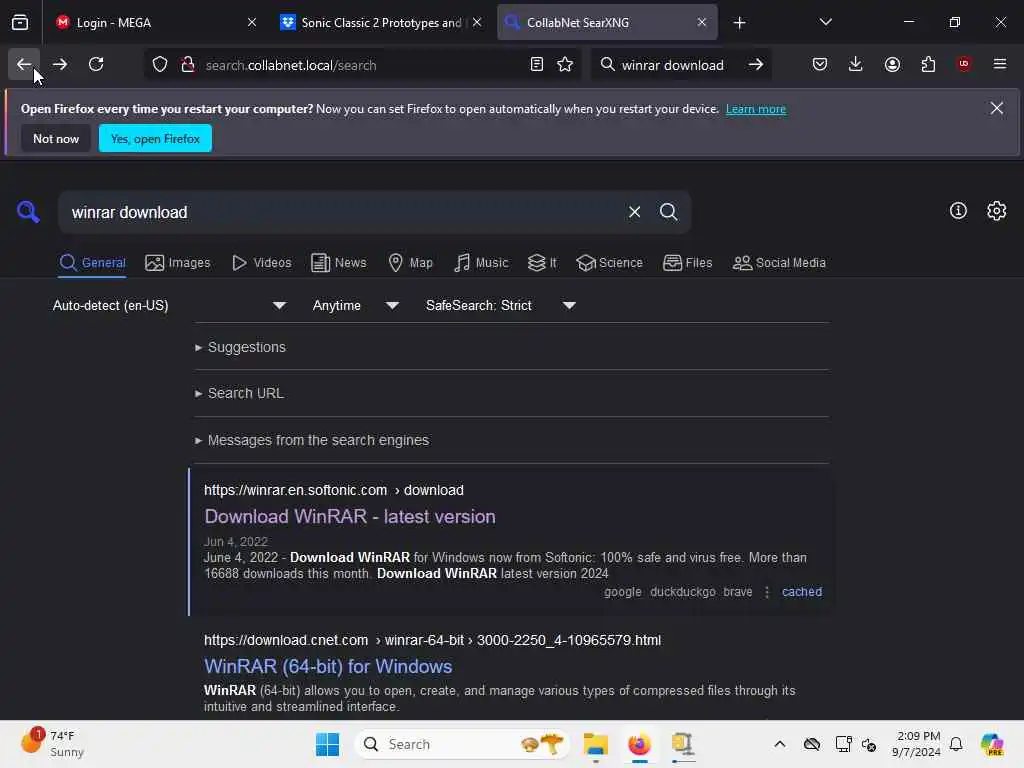Click the padlock site security icon
The width and height of the screenshot is (1024, 768).
click(x=188, y=65)
